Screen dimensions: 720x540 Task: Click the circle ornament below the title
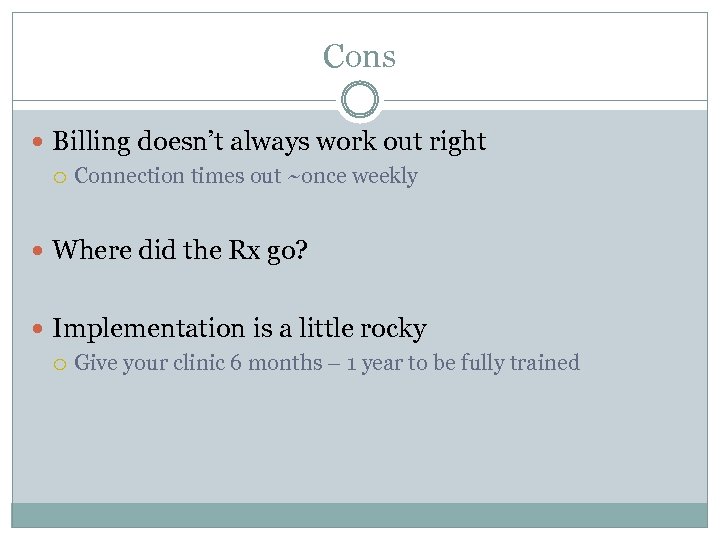pos(359,101)
